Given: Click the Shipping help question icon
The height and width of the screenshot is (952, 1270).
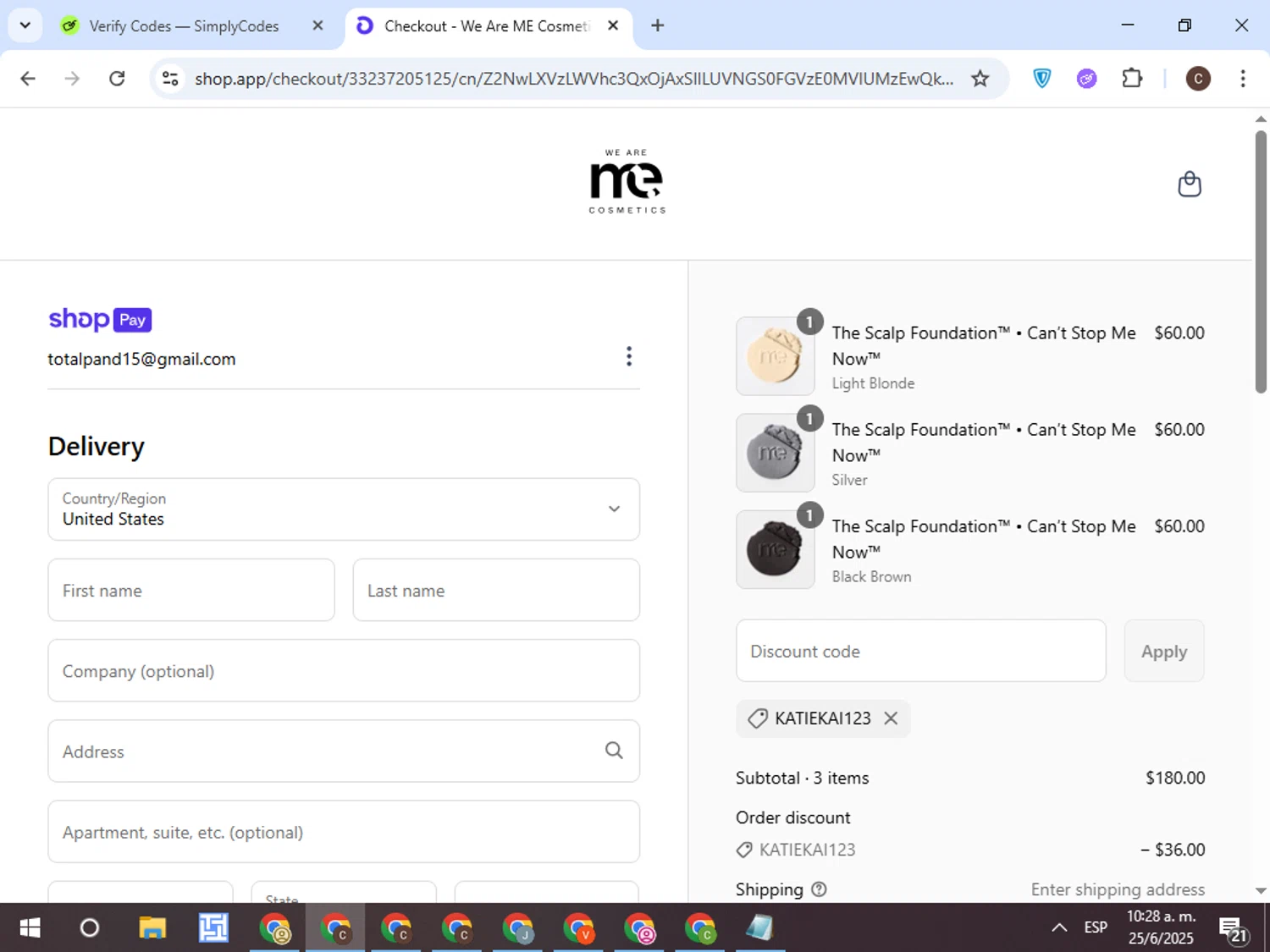Looking at the screenshot, I should [x=819, y=889].
